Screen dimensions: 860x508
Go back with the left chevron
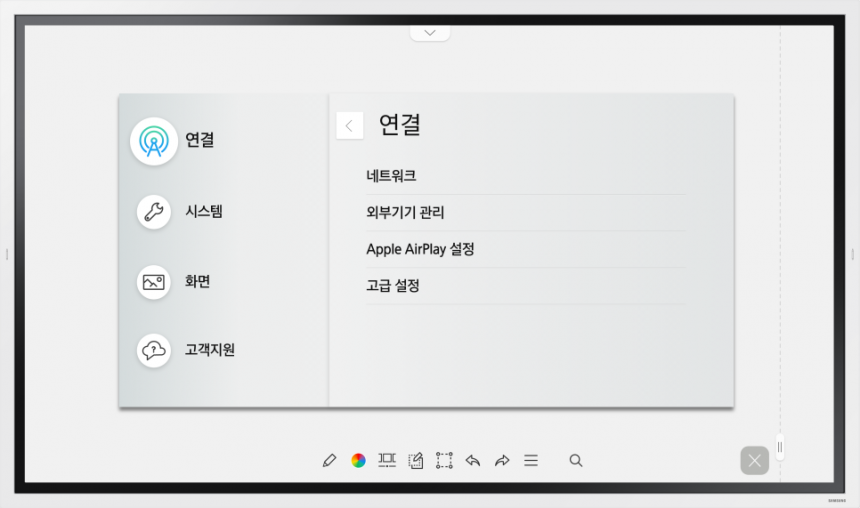[x=349, y=126]
